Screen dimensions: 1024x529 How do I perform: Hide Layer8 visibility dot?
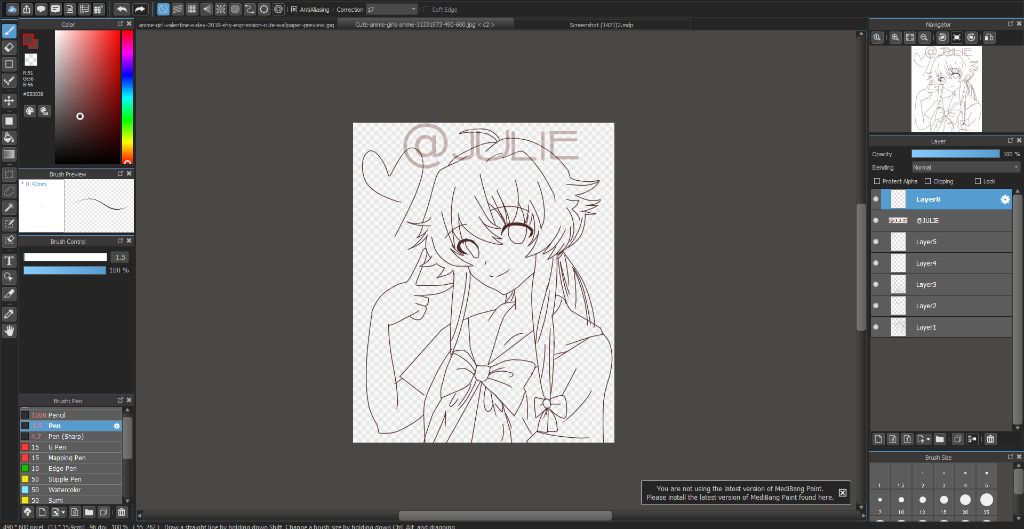point(876,200)
